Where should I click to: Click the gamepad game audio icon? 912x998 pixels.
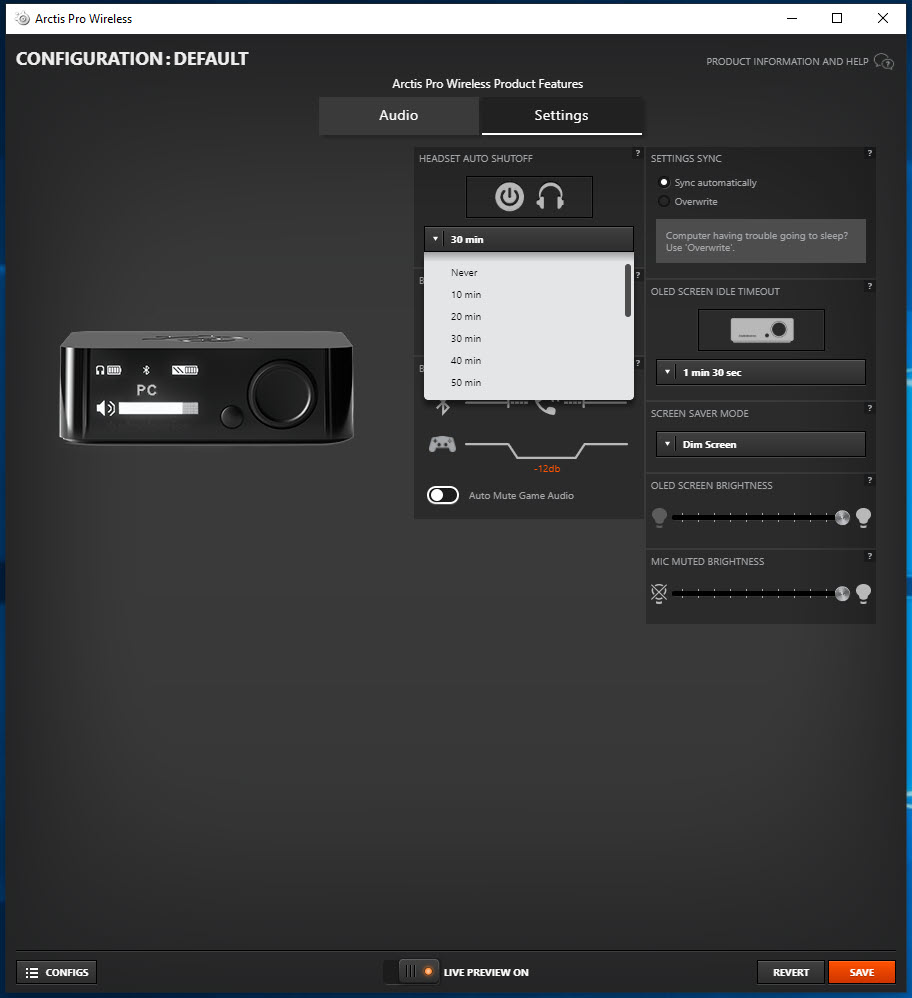[x=442, y=444]
